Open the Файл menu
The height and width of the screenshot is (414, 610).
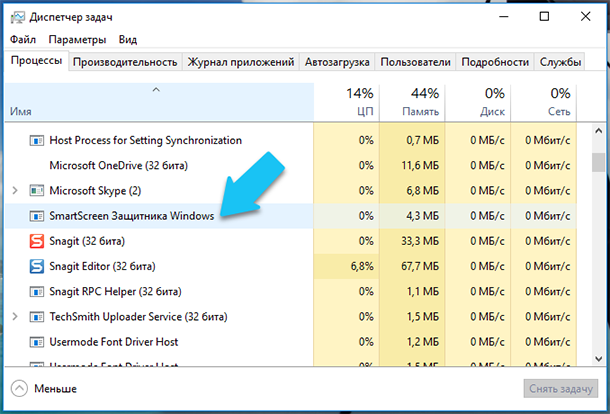(23, 40)
